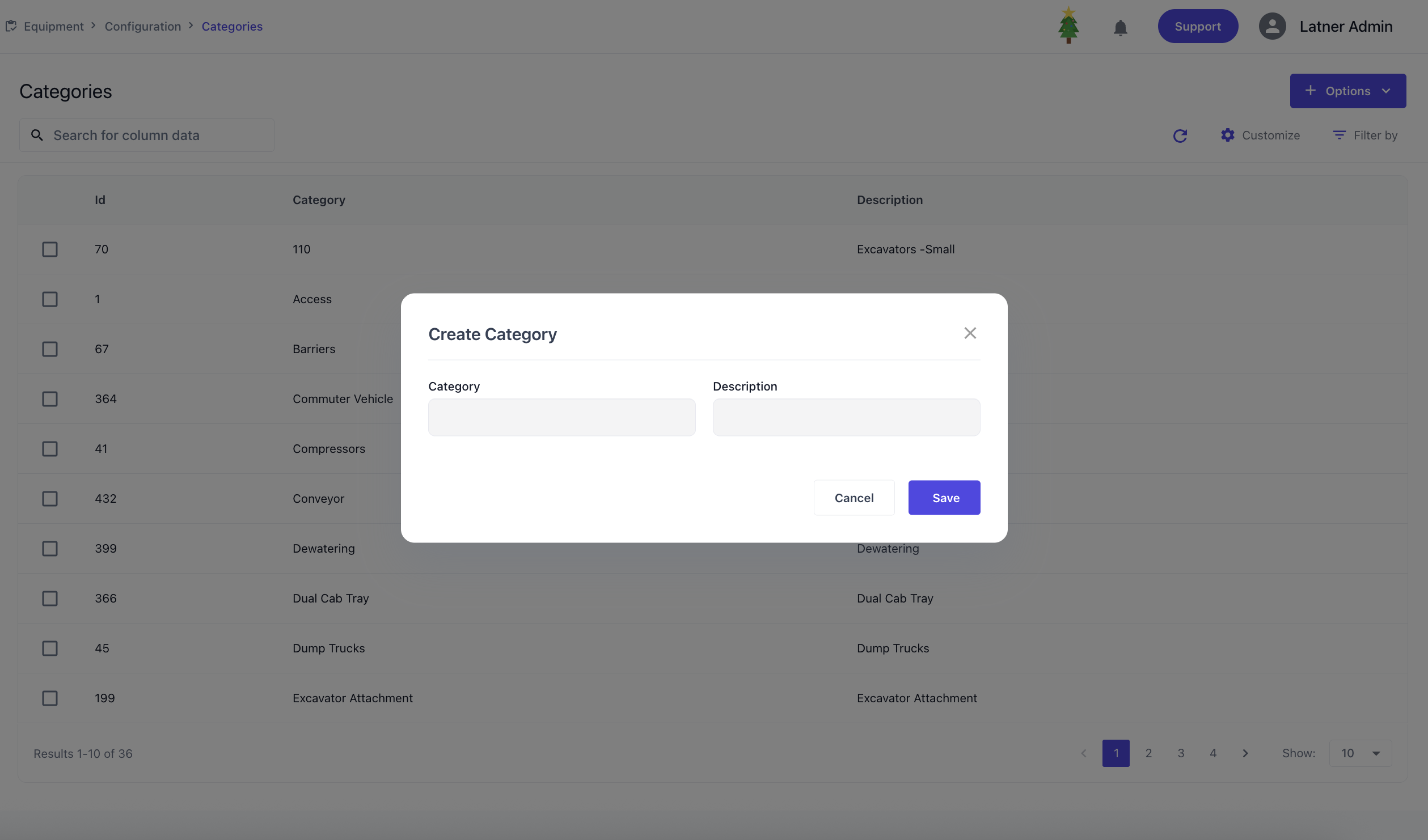
Task: Click the notification bell icon
Action: tap(1120, 27)
